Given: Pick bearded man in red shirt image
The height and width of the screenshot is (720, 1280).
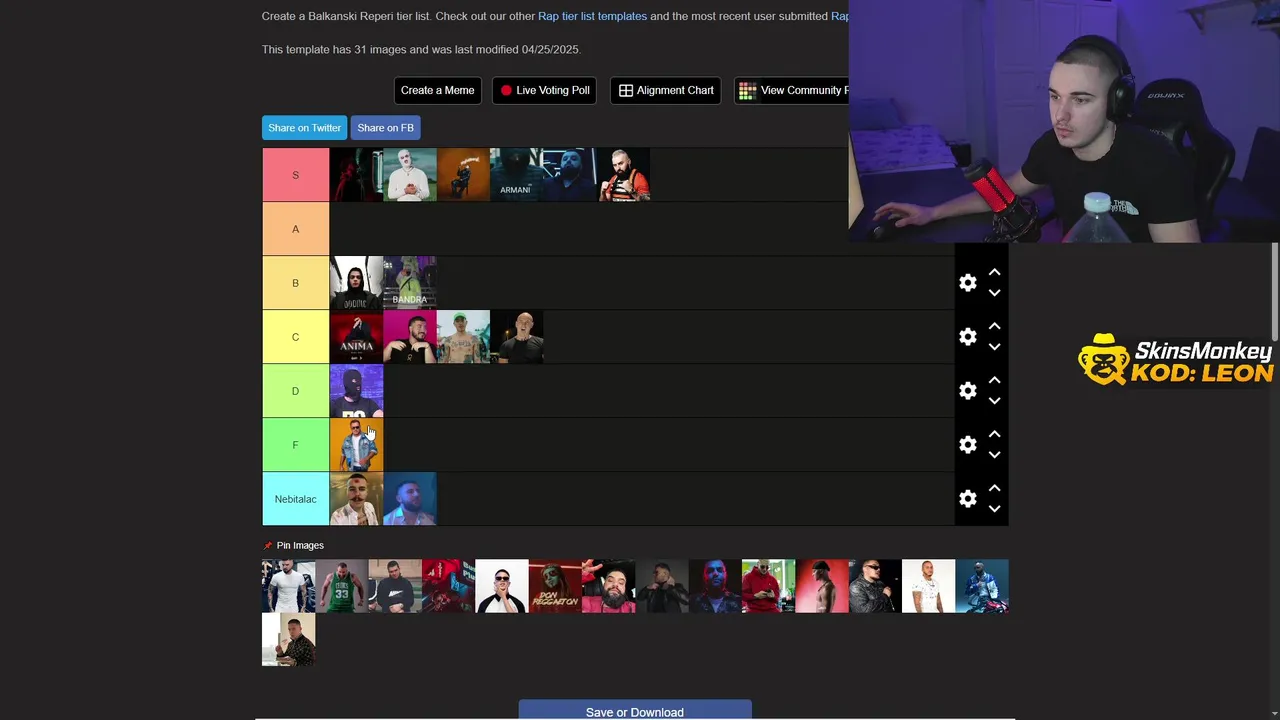Looking at the screenshot, I should pyautogui.click(x=608, y=586).
